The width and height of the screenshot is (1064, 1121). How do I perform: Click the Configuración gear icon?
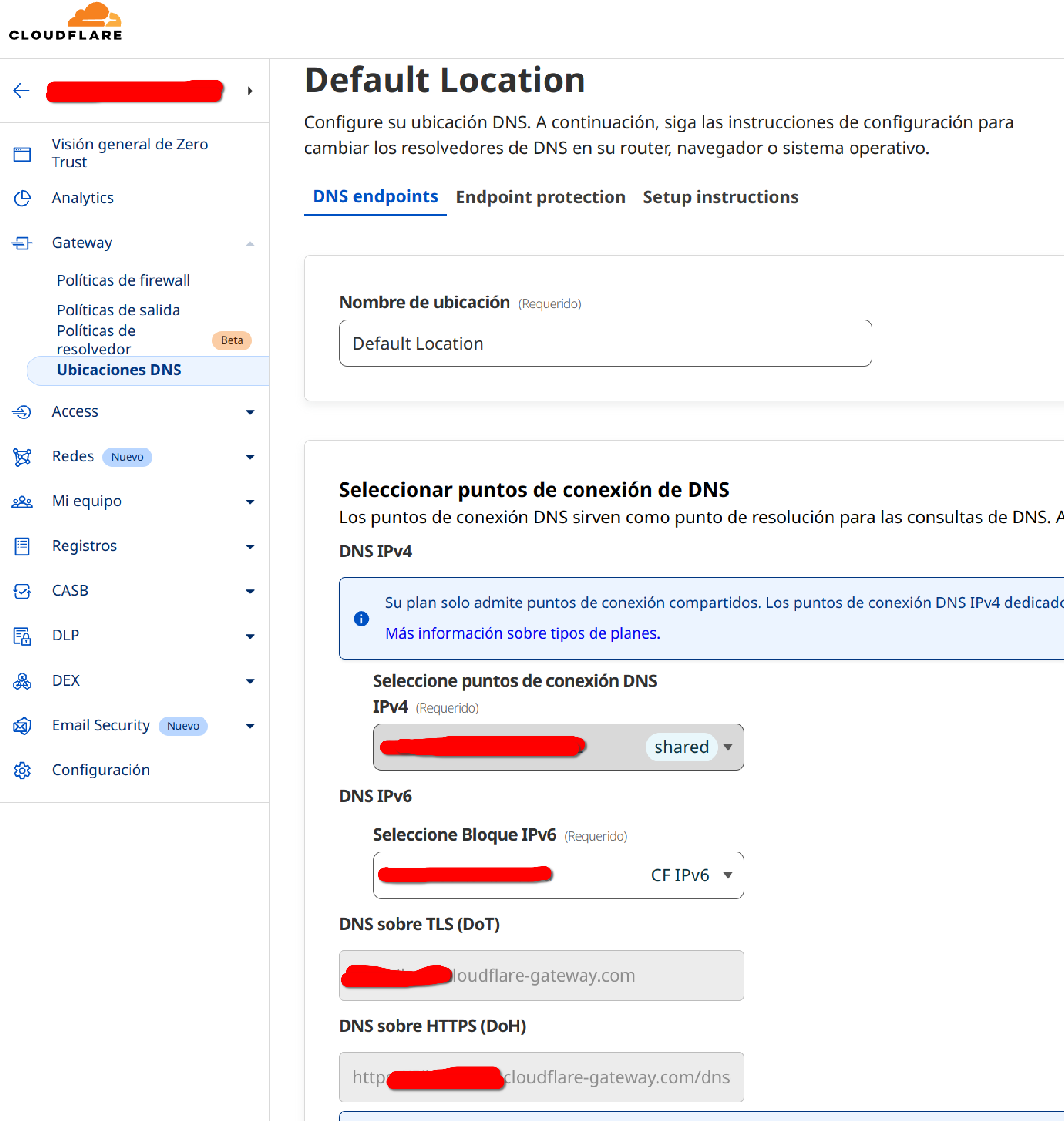[x=22, y=770]
